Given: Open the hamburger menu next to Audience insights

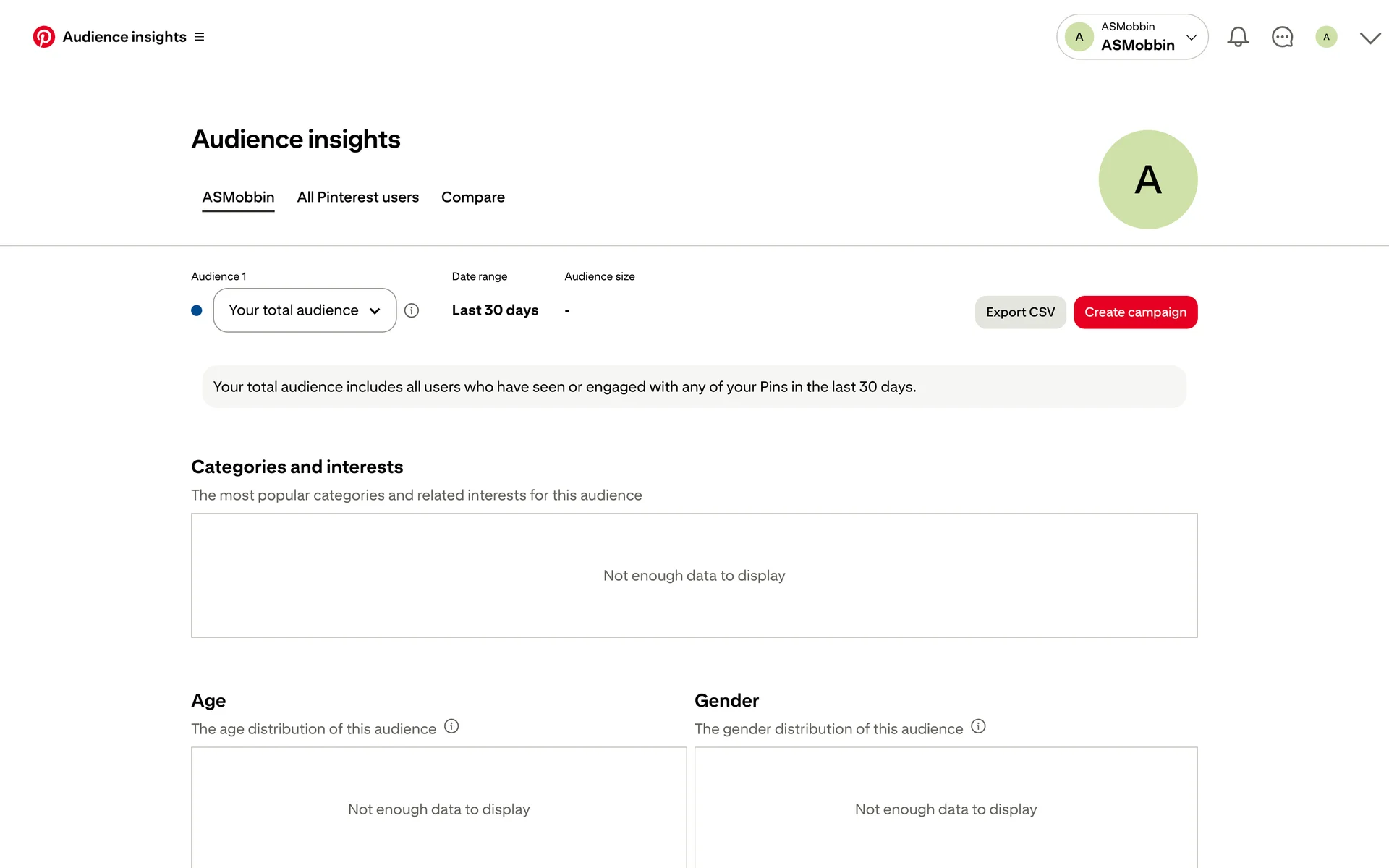Looking at the screenshot, I should [200, 37].
